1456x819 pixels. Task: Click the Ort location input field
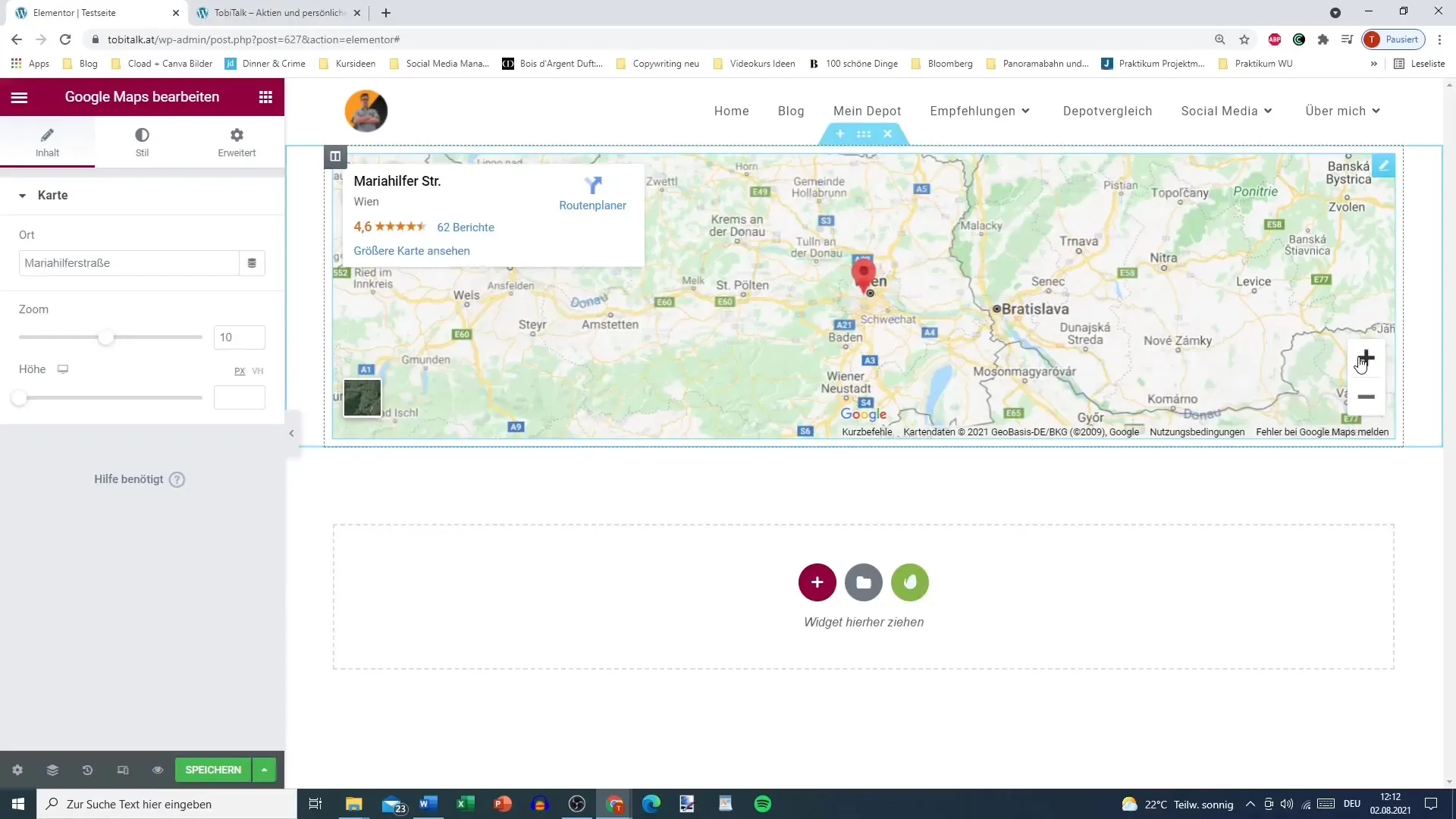129,263
